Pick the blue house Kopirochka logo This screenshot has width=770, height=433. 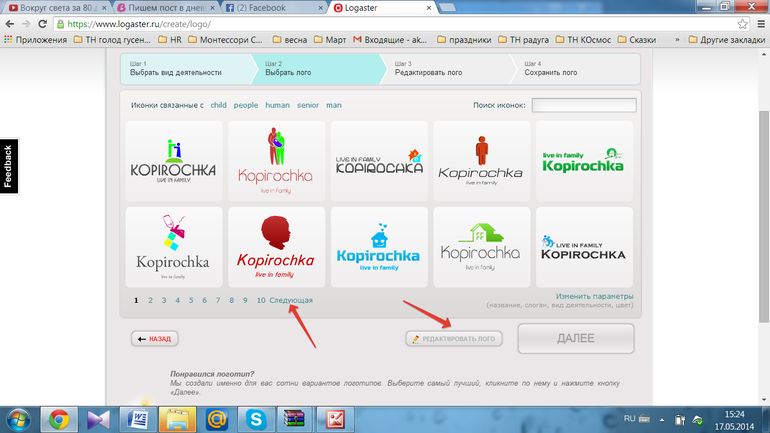tap(379, 247)
